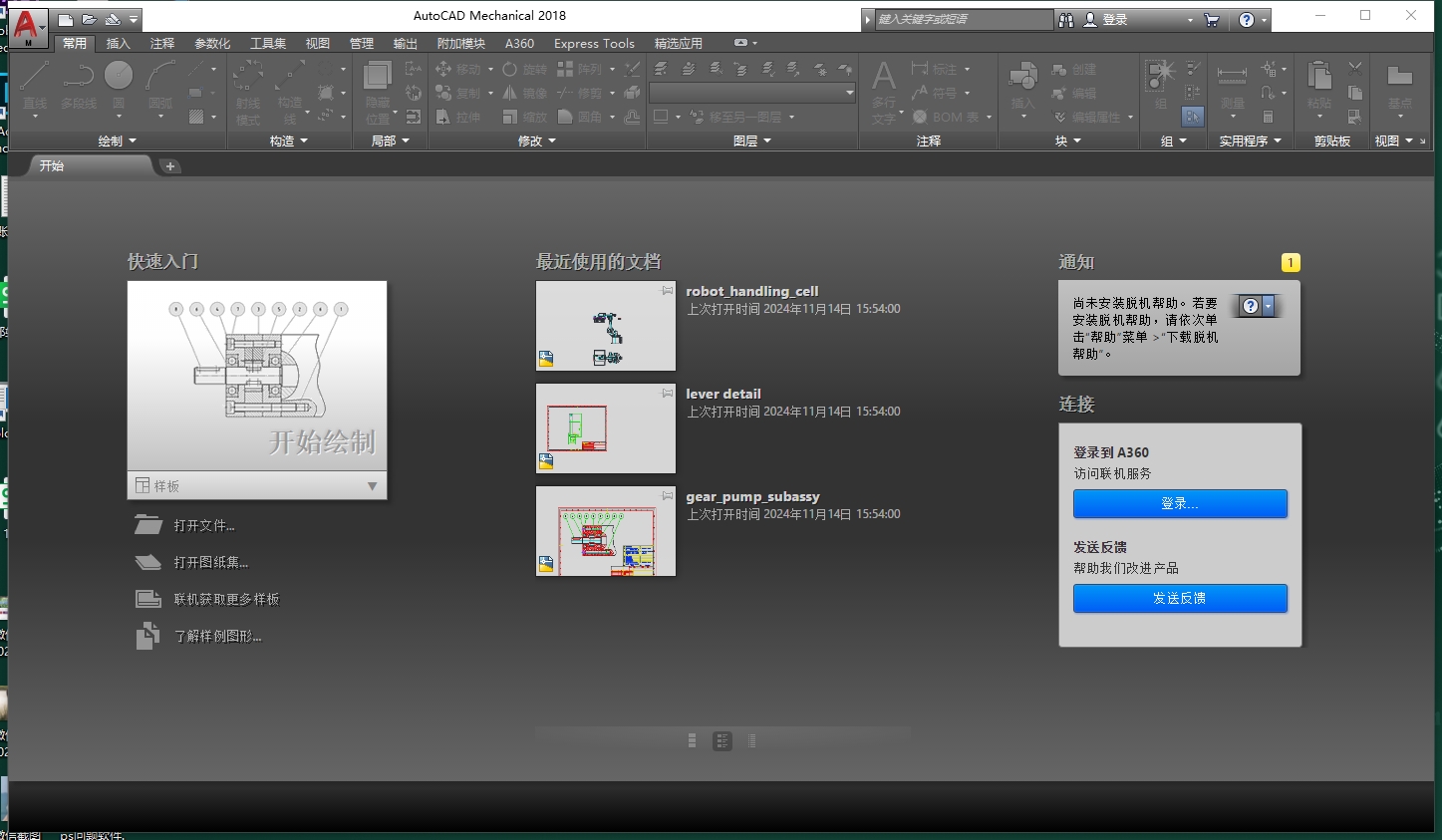Open the lever detail drawing thumbnail
Viewport: 1442px width, 840px height.
[x=605, y=428]
